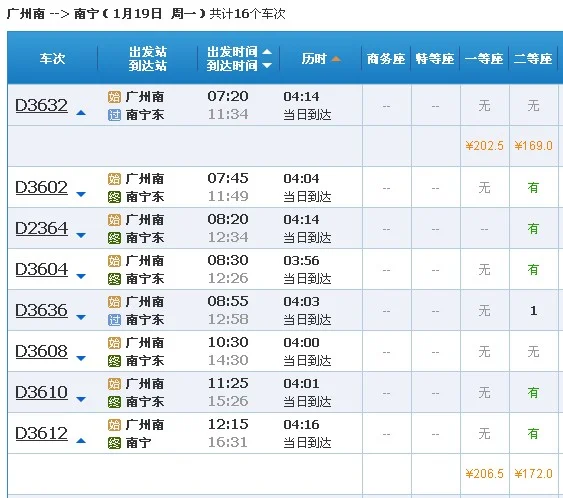Expand price details for D3610

click(x=81, y=399)
